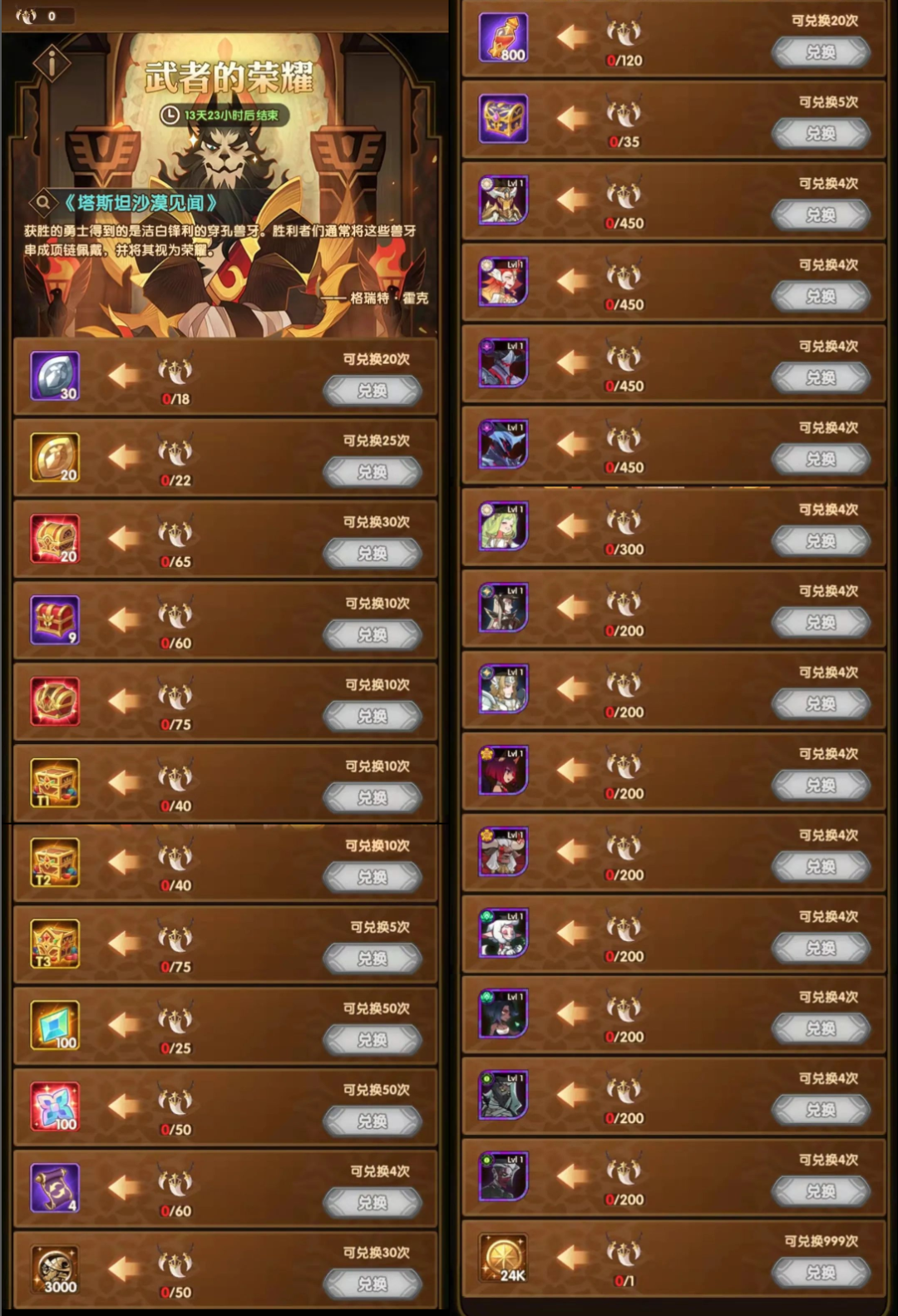Redeem the 0/18 silver gem exchange
This screenshot has width=898, height=1316.
373,391
